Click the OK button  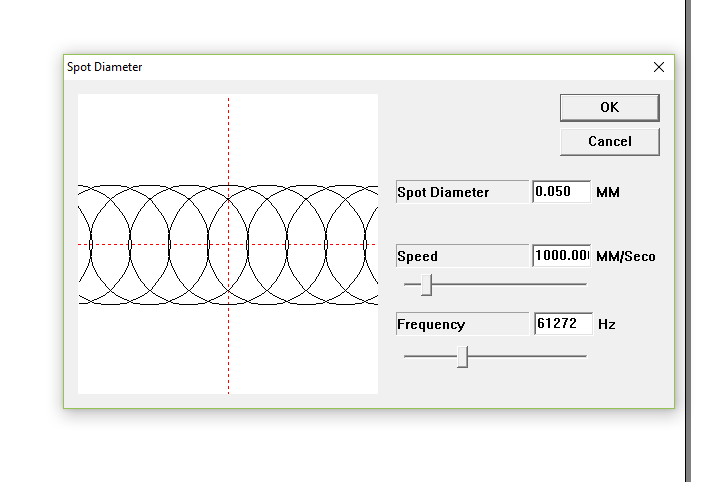tap(609, 107)
